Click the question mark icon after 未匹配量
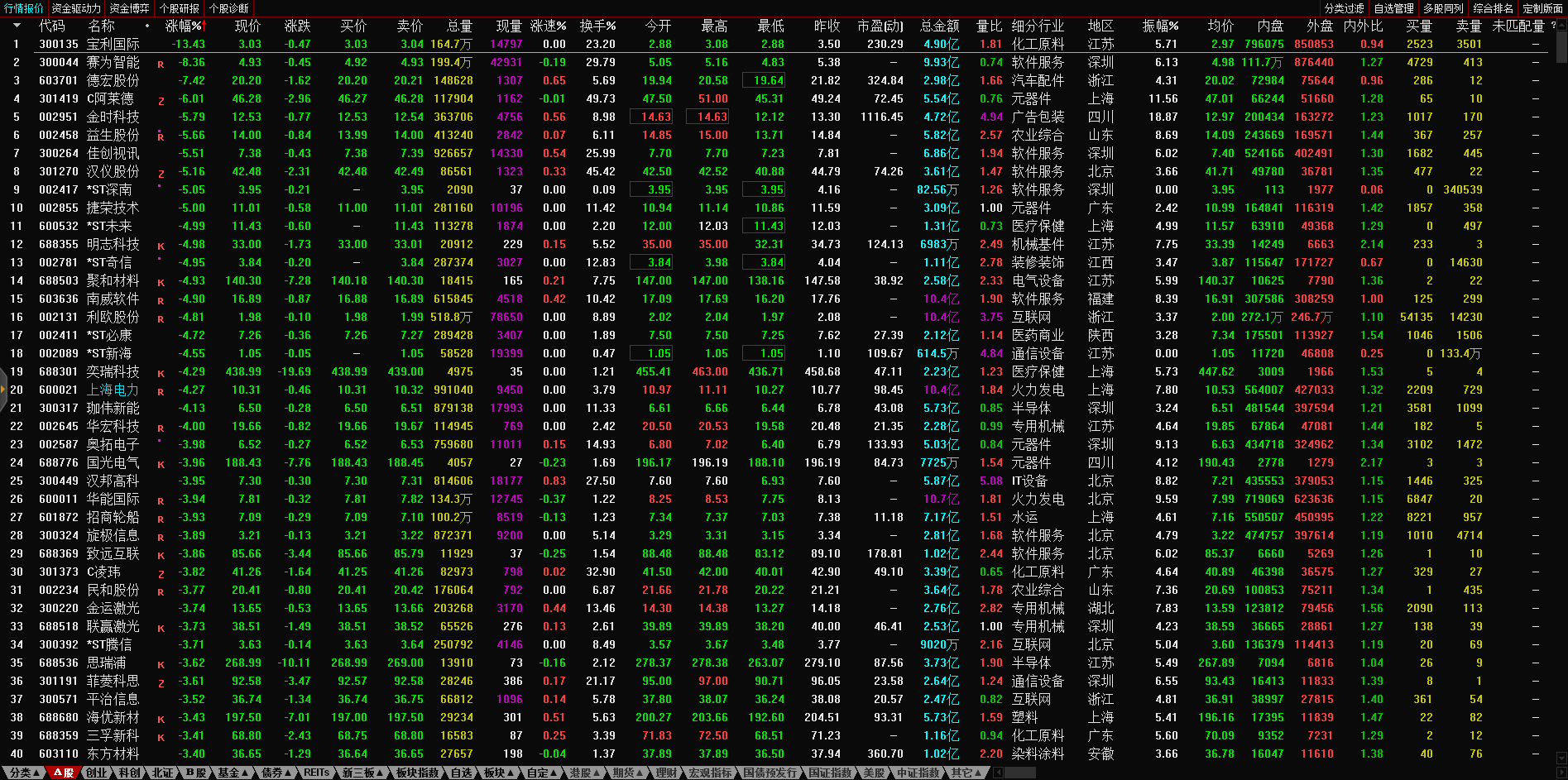The image size is (1568, 780). pos(1553,26)
